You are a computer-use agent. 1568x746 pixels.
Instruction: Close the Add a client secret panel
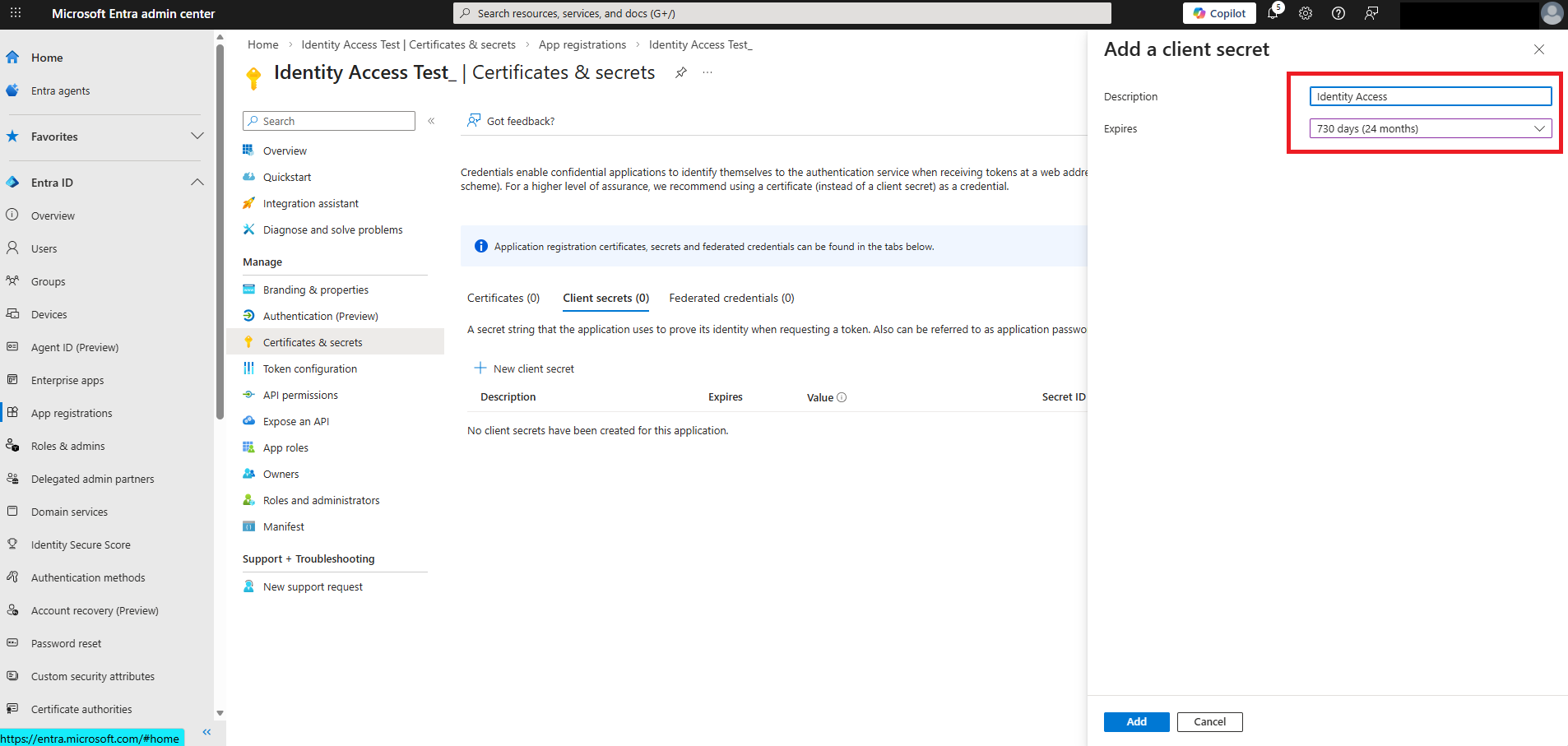tap(1539, 49)
